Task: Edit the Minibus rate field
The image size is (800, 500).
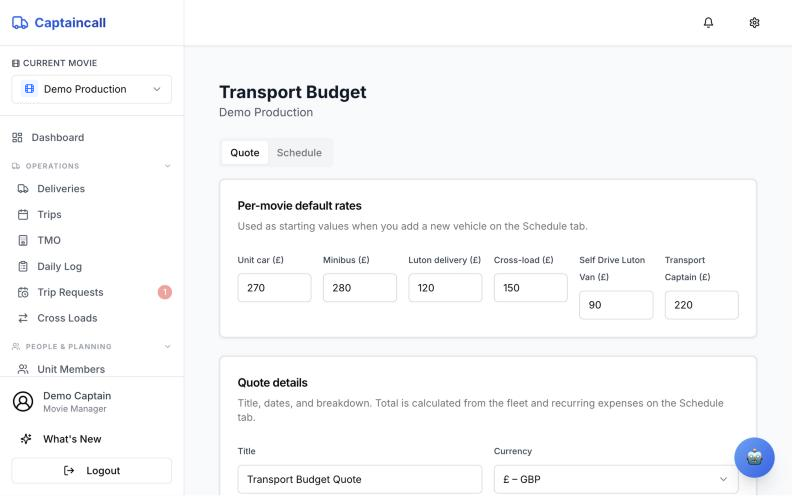Action: point(360,288)
